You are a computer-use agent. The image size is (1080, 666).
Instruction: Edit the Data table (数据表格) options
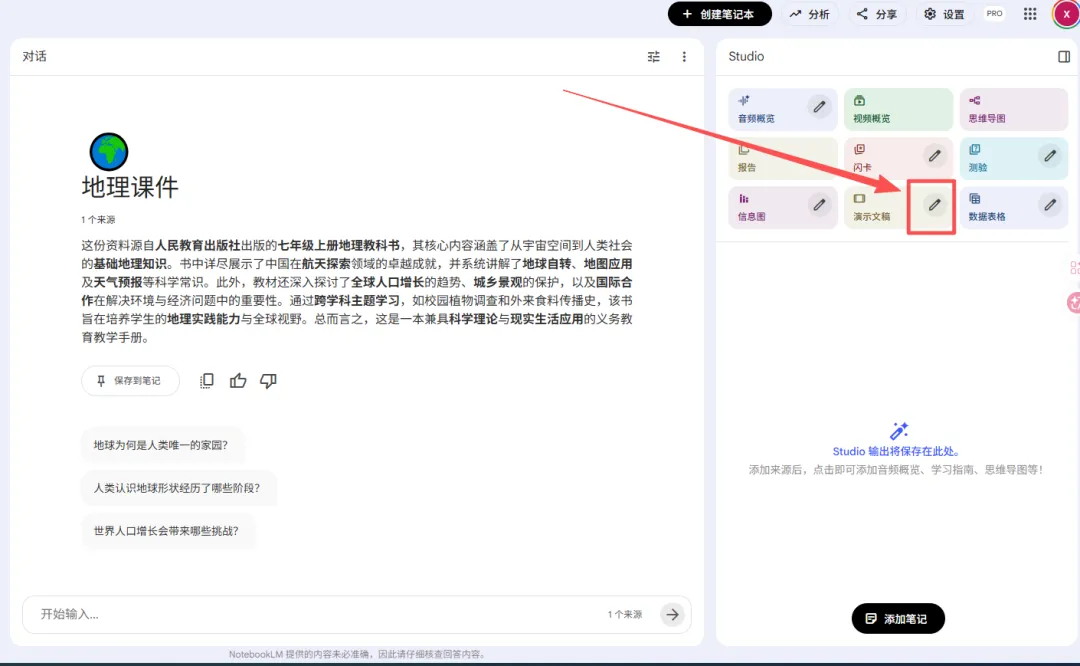click(x=1049, y=205)
